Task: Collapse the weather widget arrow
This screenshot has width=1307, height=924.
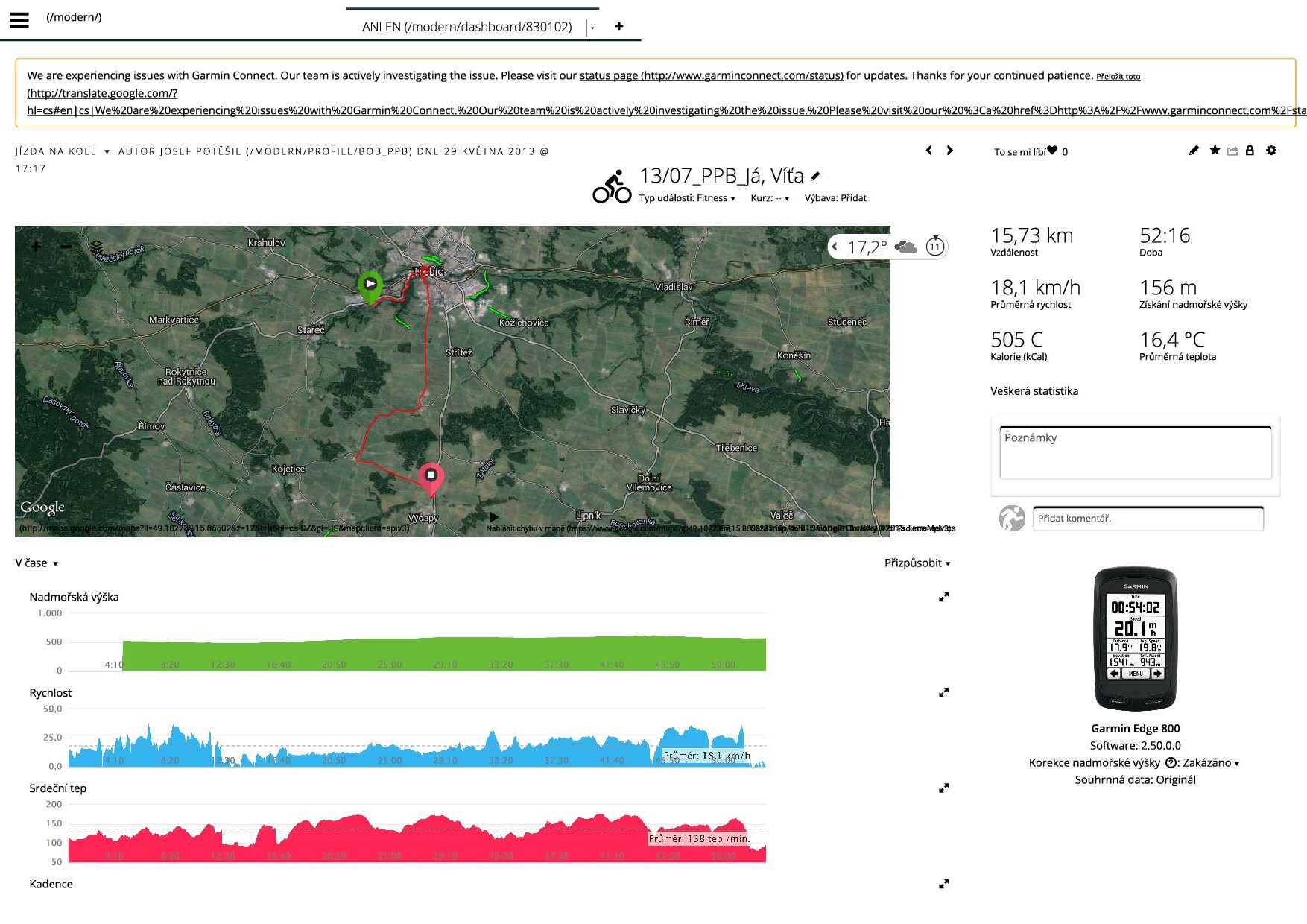Action: [x=835, y=247]
